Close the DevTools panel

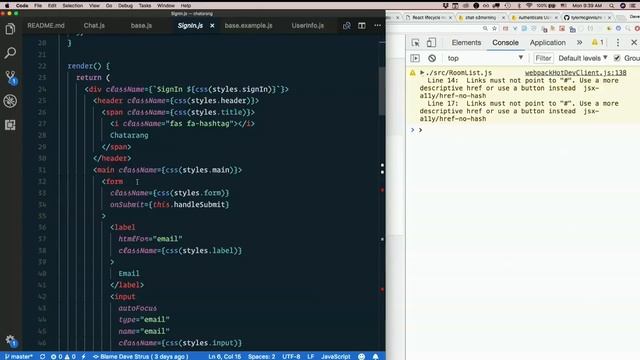tap(634, 42)
